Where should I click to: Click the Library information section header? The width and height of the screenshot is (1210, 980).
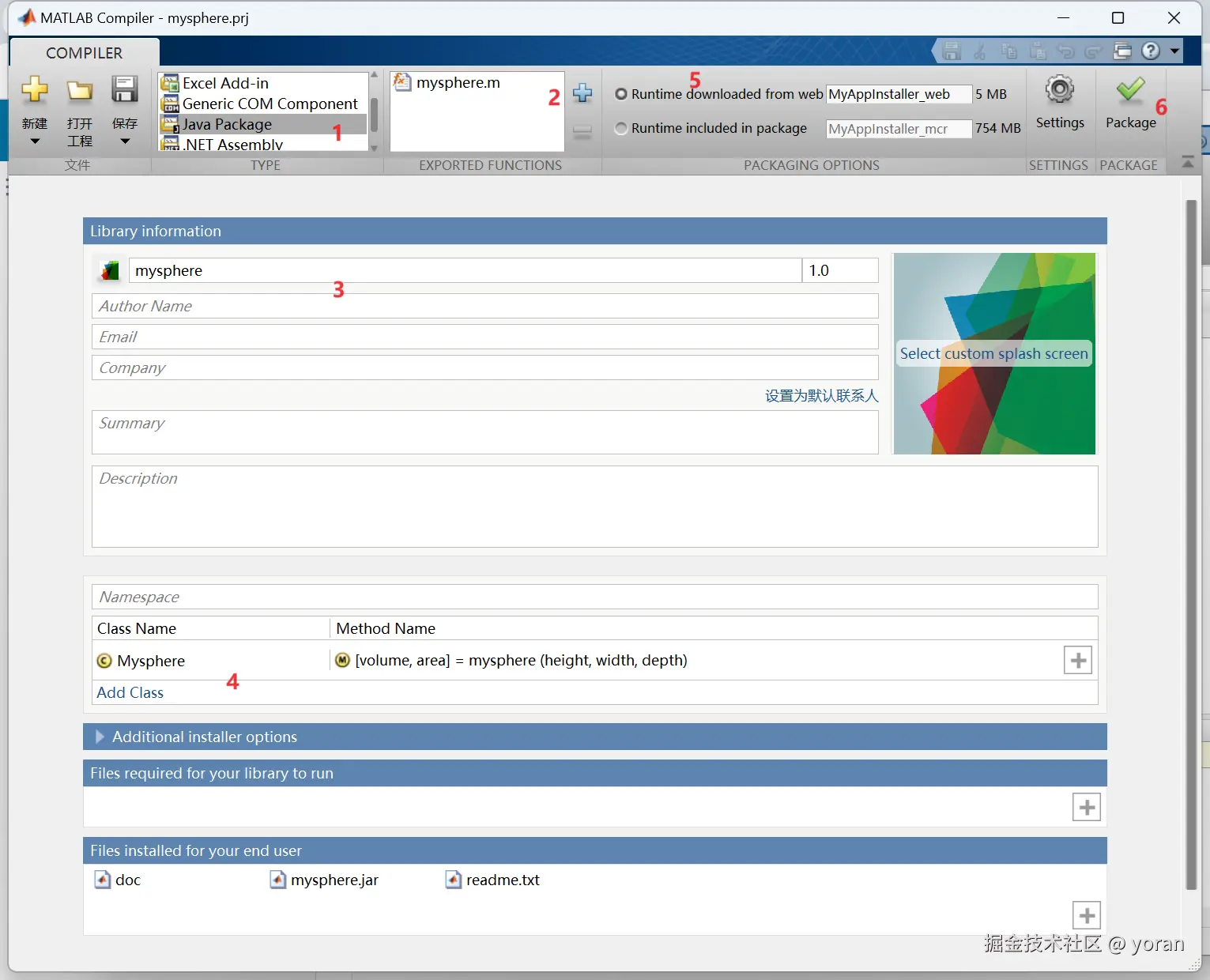click(x=595, y=231)
